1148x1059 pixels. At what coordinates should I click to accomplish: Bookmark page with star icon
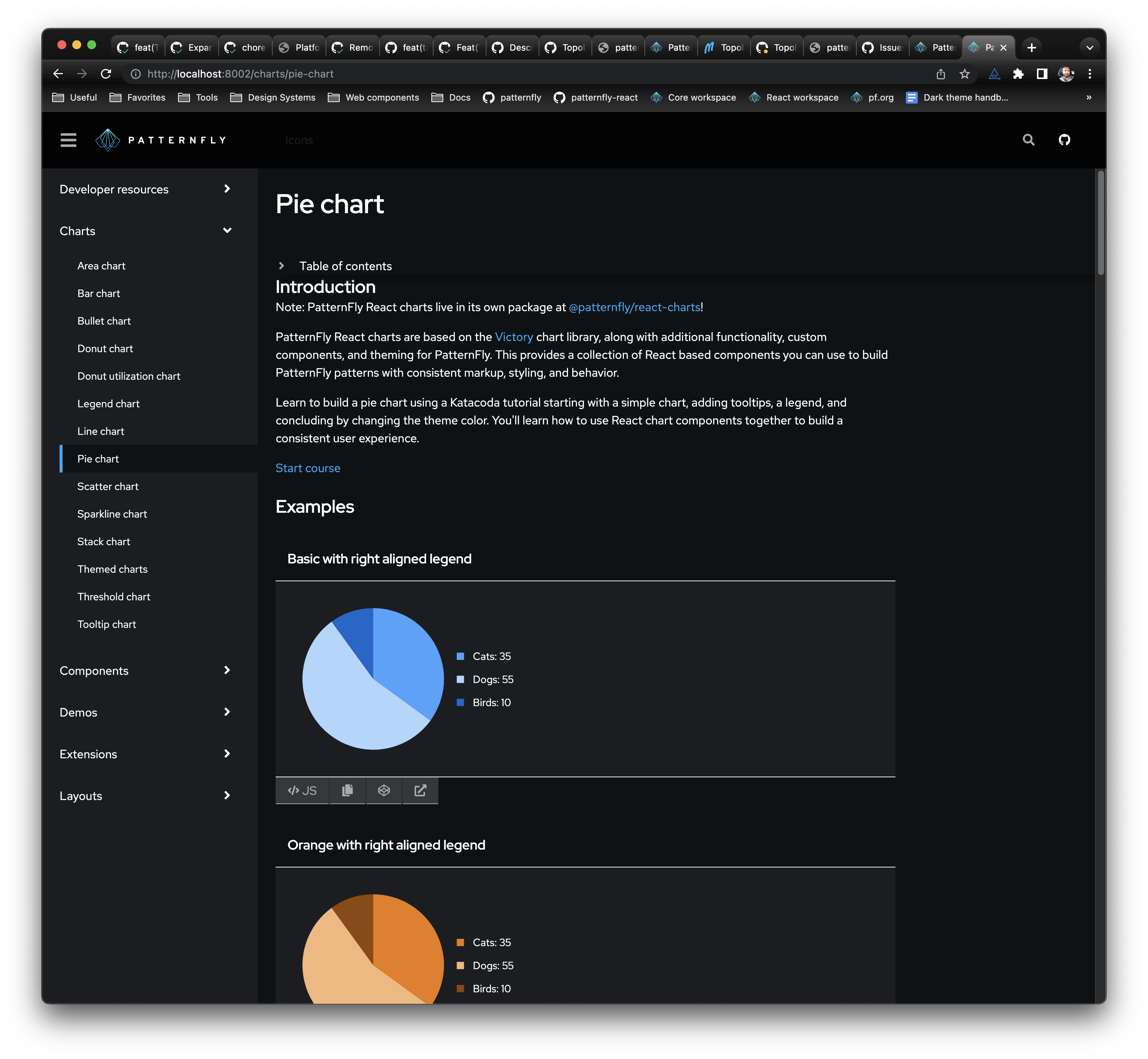pos(965,74)
